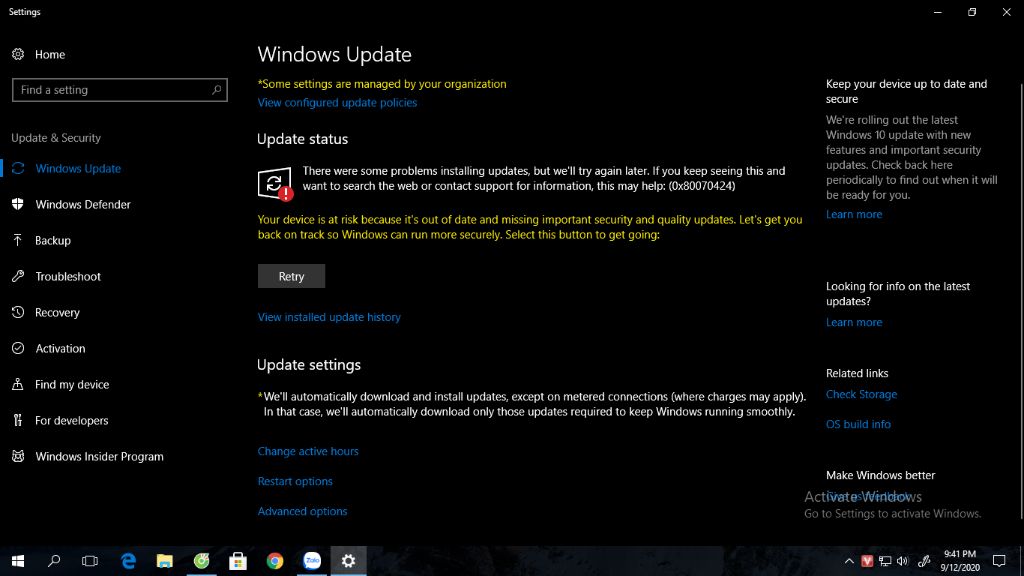1024x576 pixels.
Task: Click the Windows Defender shield icon
Action: (18, 204)
